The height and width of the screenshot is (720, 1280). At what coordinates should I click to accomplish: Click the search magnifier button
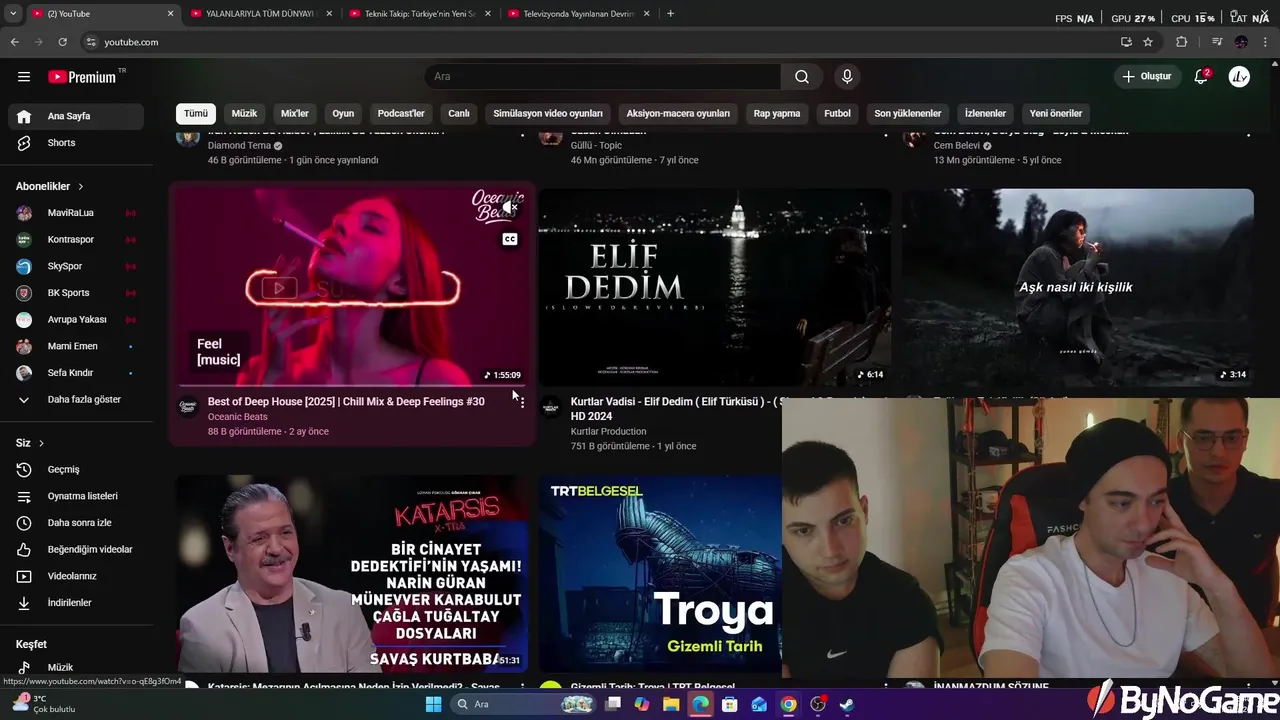point(802,77)
